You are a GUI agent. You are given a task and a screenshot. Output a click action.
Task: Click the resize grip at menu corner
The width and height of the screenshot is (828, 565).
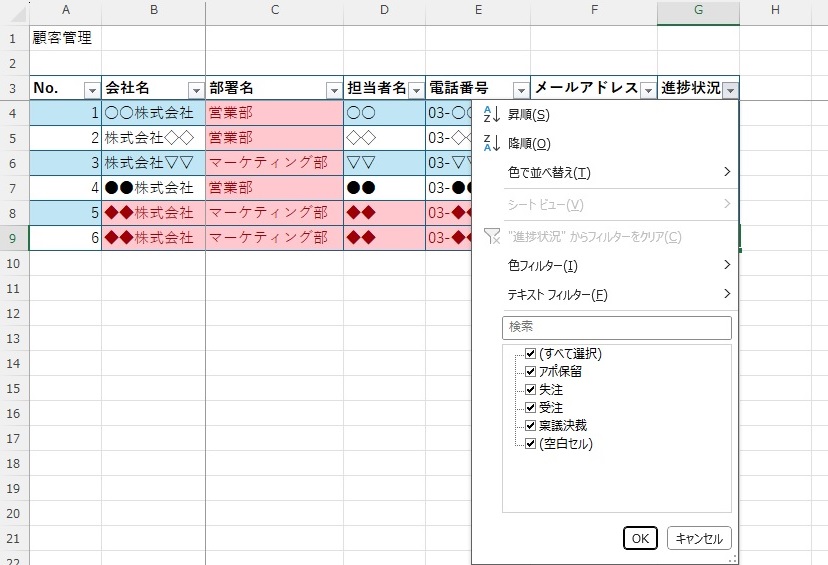tap(732, 558)
